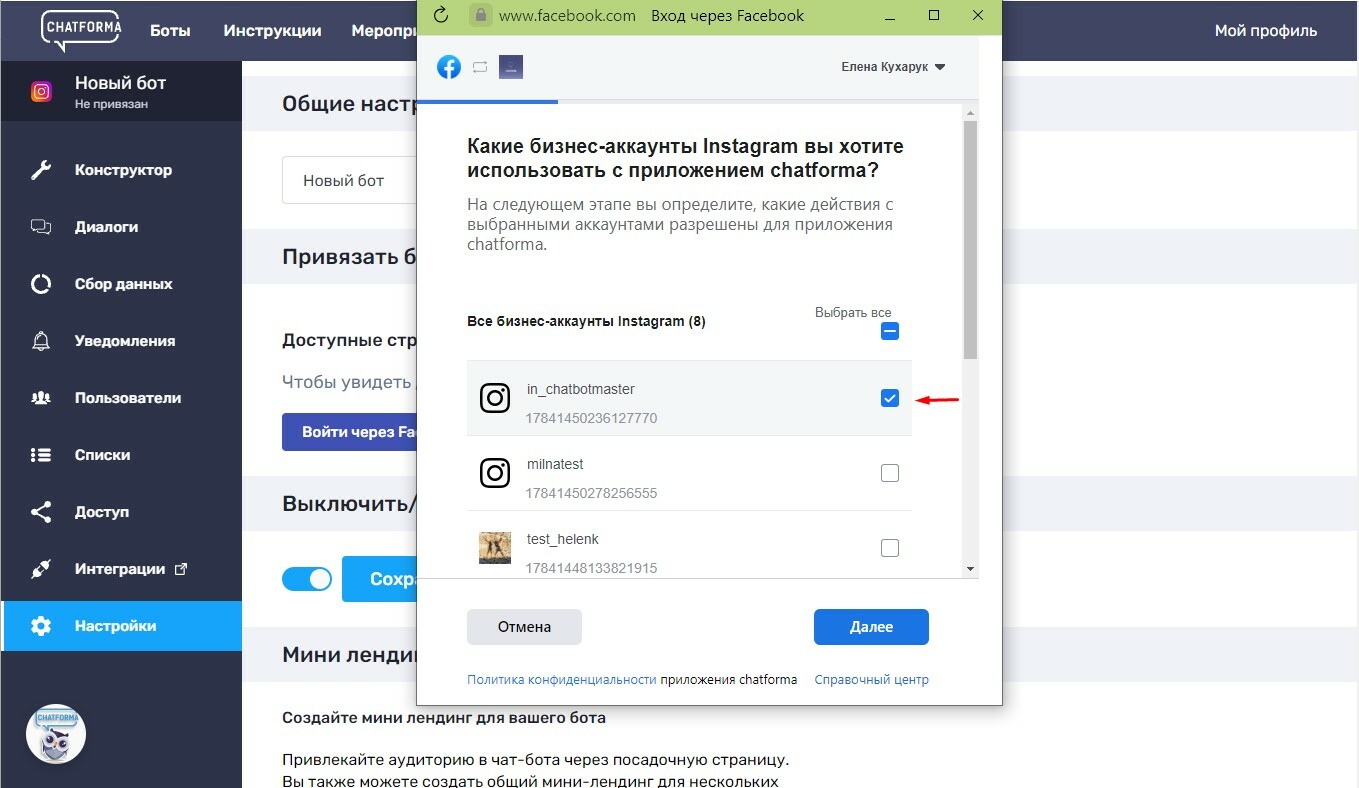Click the milnatest account name
Viewport: 1359px width, 788px height.
point(555,464)
